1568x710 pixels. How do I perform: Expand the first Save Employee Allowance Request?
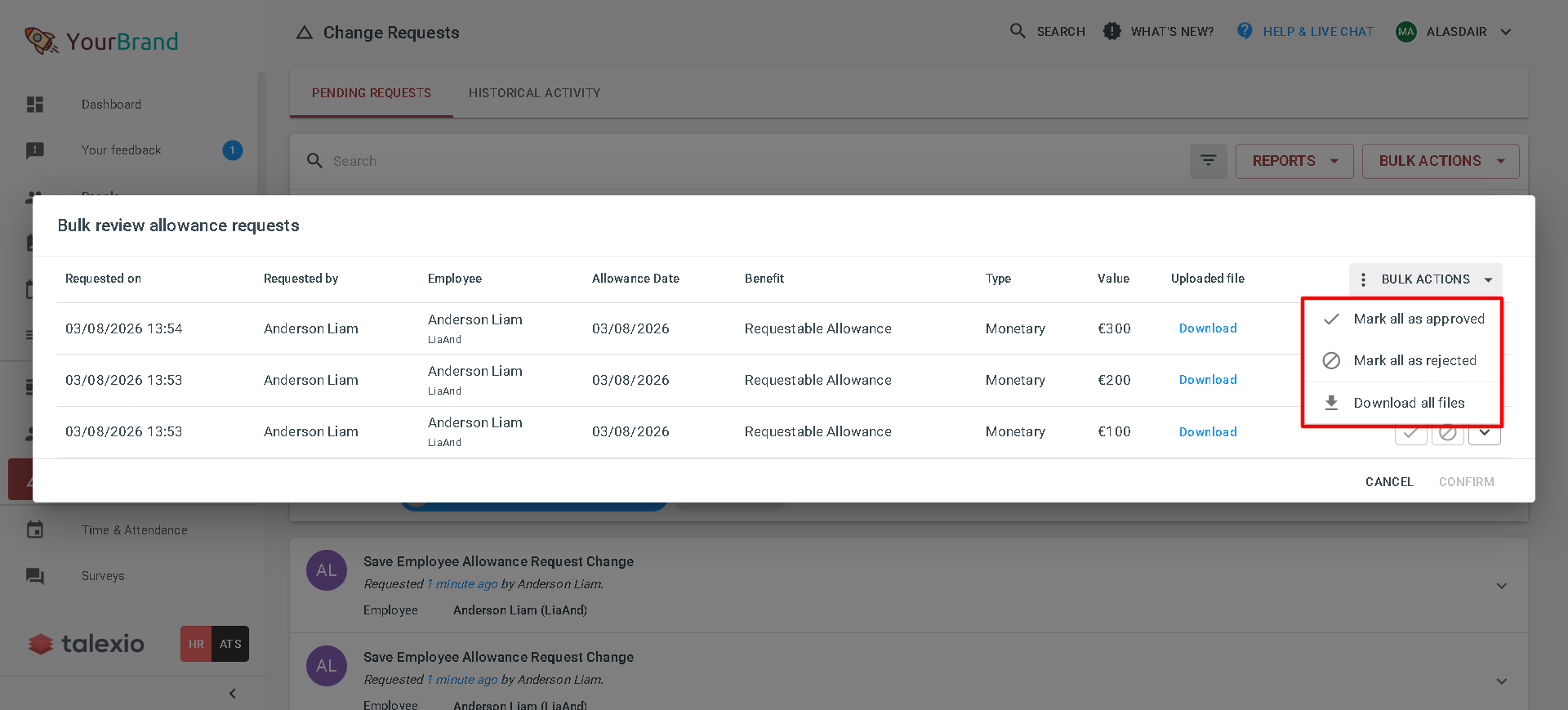tap(1502, 586)
